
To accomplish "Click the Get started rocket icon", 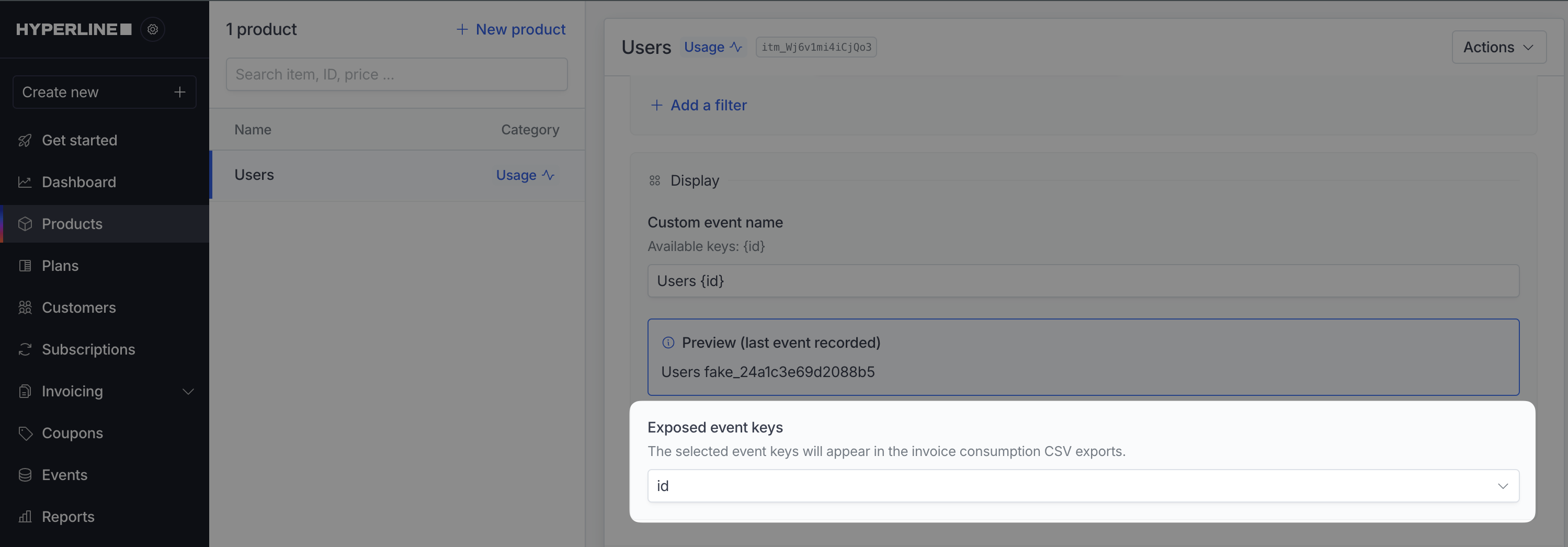I will click(25, 141).
